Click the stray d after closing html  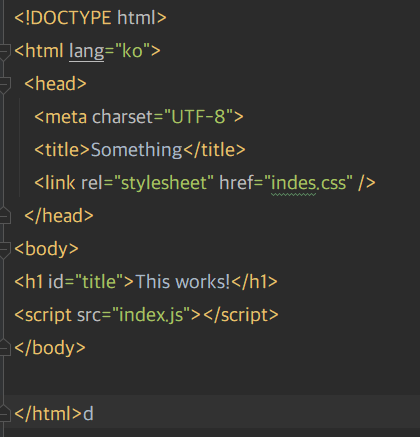pyautogui.click(x=88, y=414)
